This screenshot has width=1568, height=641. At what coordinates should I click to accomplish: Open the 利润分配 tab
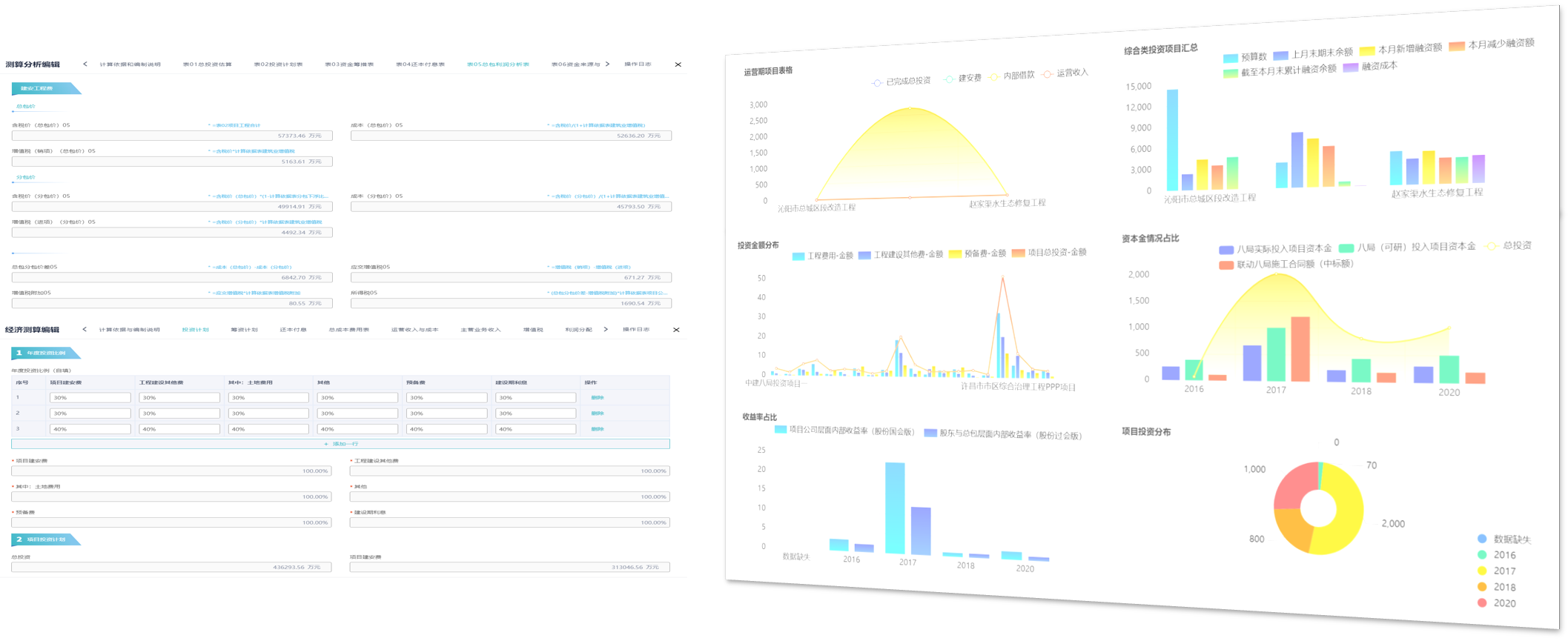pyautogui.click(x=578, y=330)
